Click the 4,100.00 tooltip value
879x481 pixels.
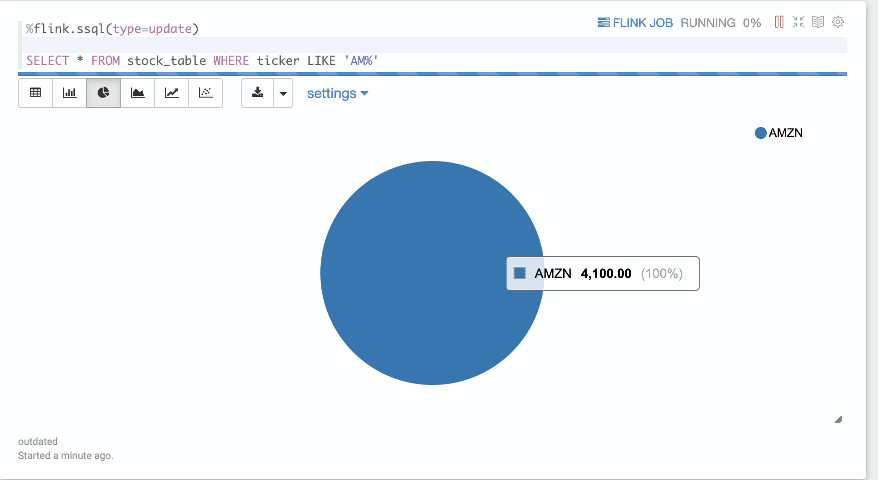pyautogui.click(x=606, y=274)
